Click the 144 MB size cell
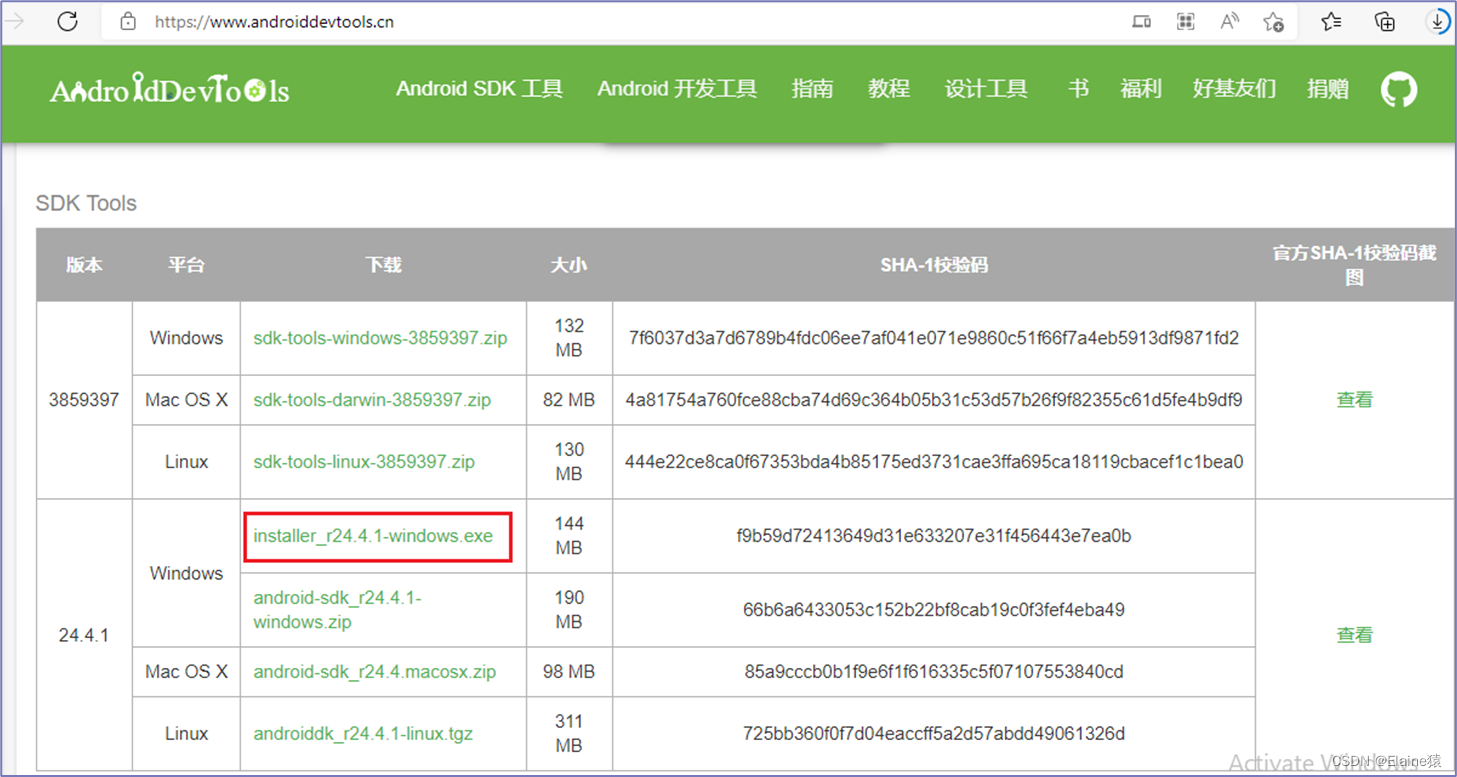1457x777 pixels. point(569,536)
